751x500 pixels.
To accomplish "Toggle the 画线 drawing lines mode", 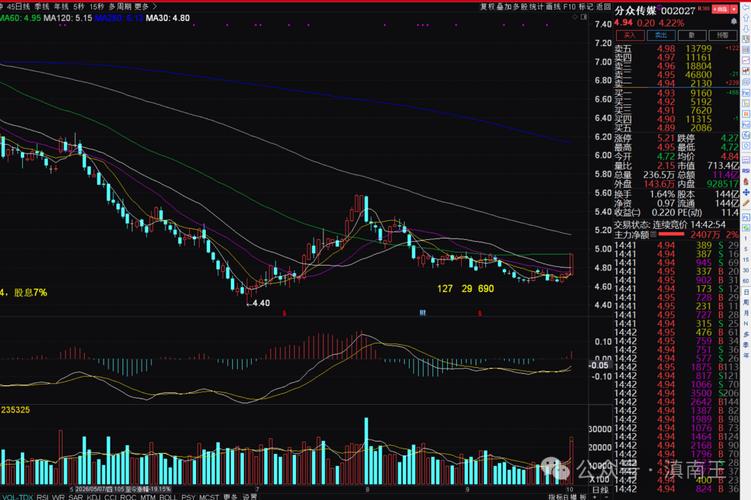I will coord(553,7).
